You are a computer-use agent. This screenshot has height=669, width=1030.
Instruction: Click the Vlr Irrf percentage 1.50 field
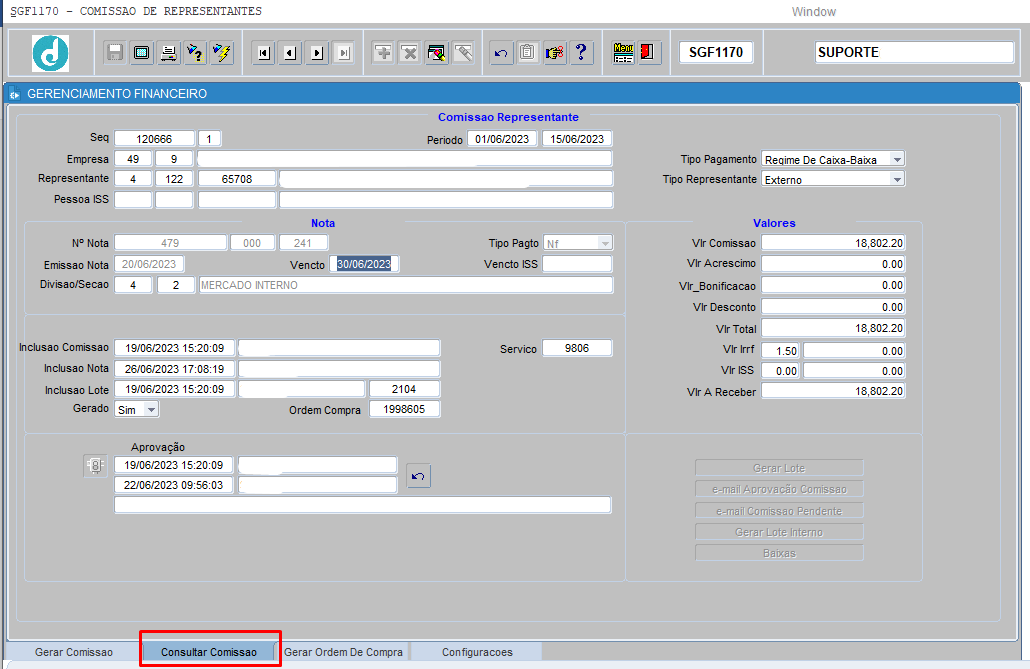pyautogui.click(x=780, y=350)
